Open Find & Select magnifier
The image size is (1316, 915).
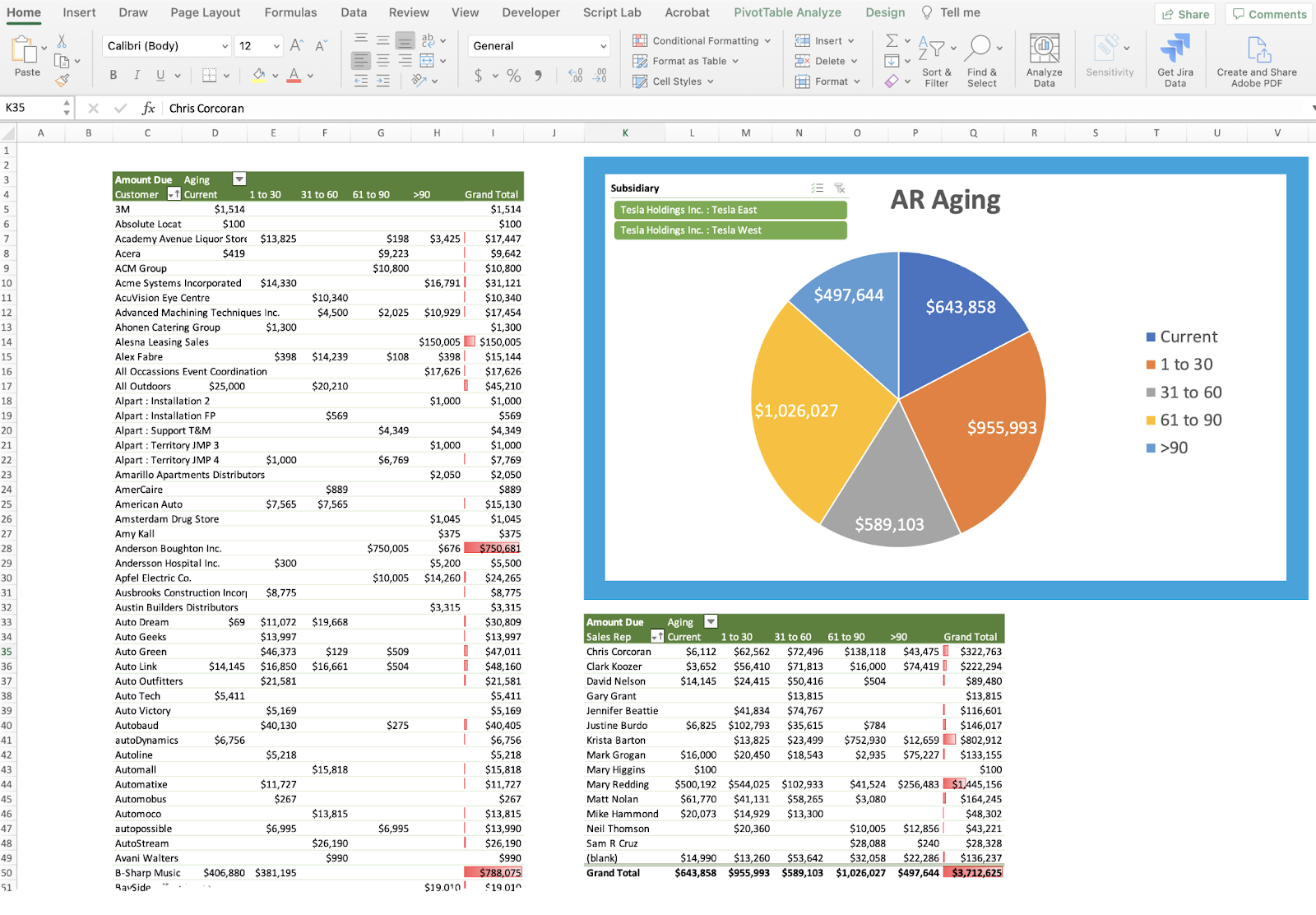pyautogui.click(x=982, y=60)
